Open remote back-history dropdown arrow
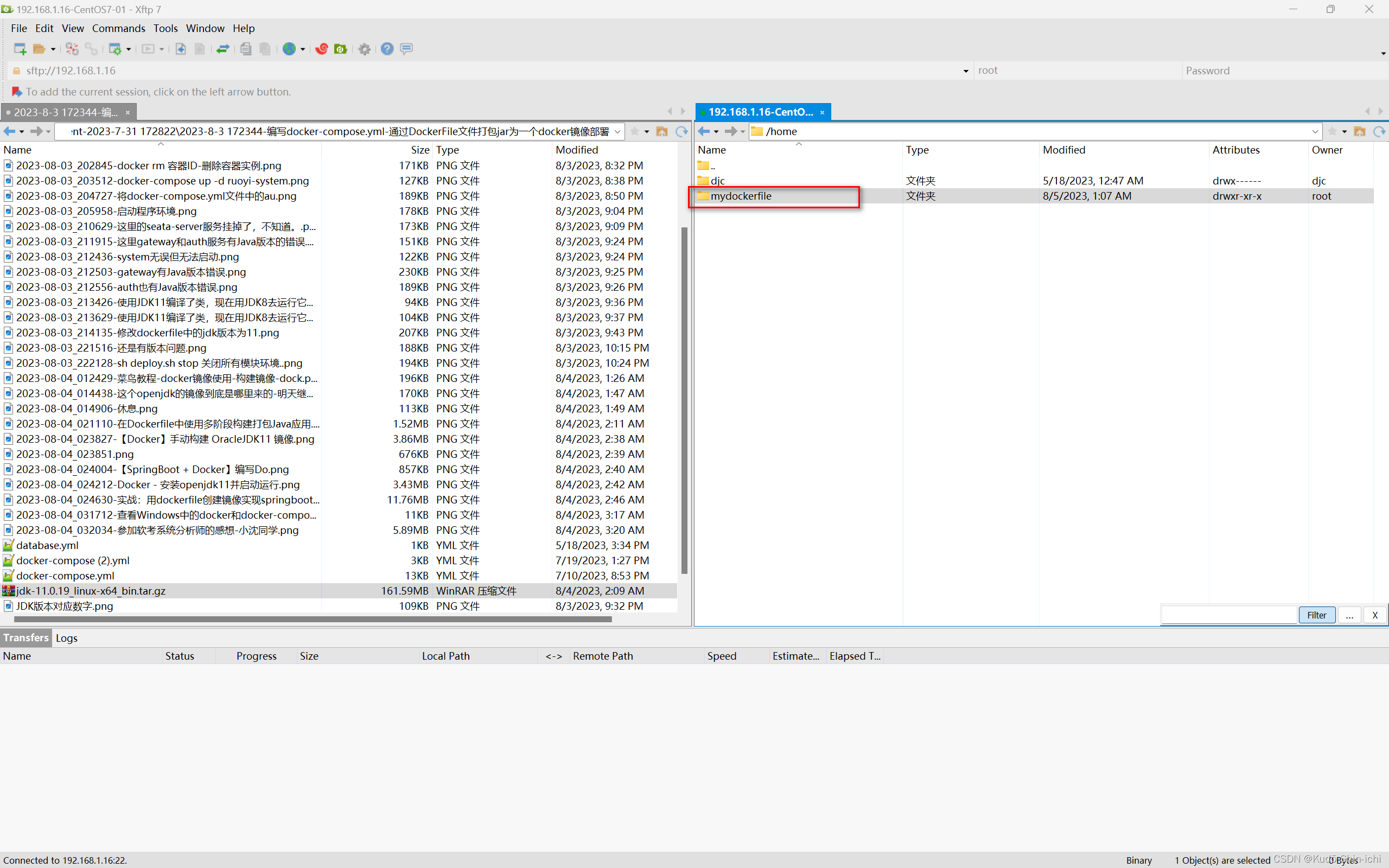Image resolution: width=1389 pixels, height=868 pixels. (x=716, y=132)
